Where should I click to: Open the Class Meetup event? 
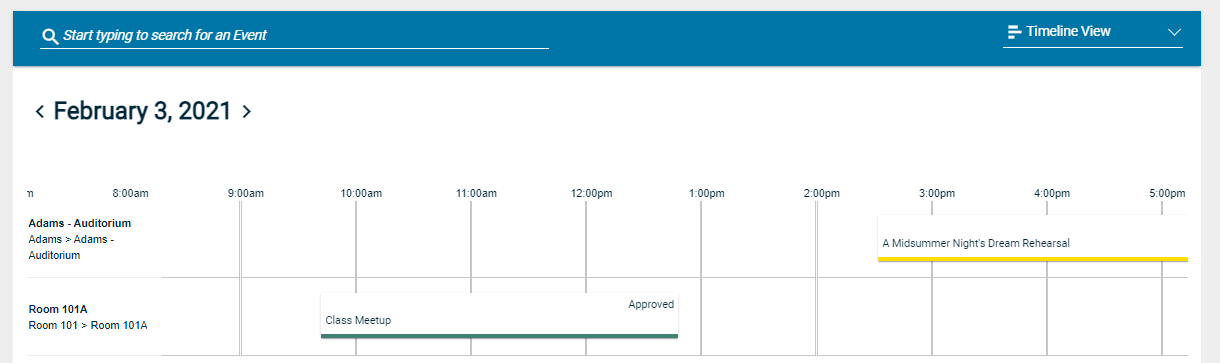499,316
